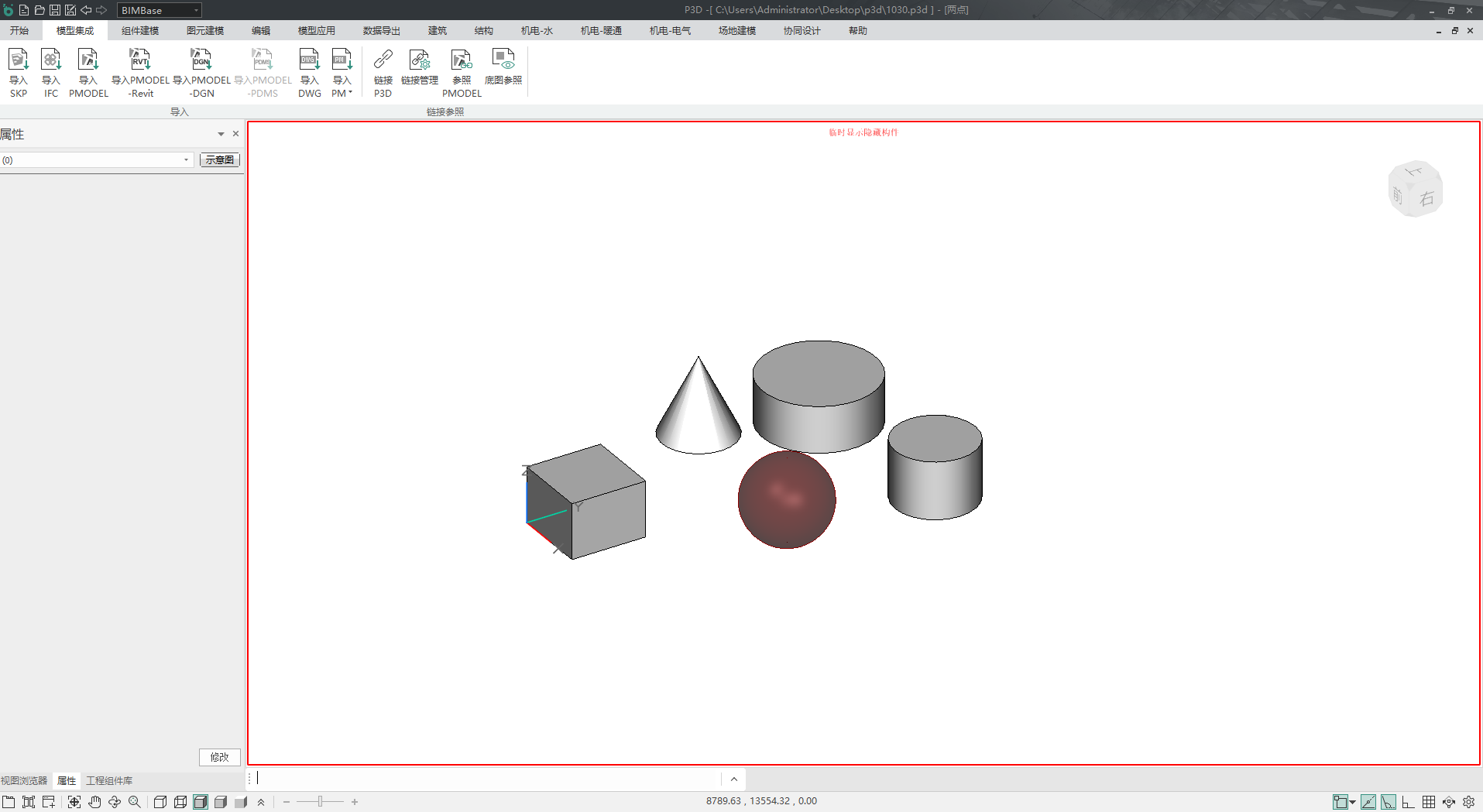Image resolution: width=1483 pixels, height=812 pixels.
Task: Select the pan hand tool
Action: click(94, 802)
